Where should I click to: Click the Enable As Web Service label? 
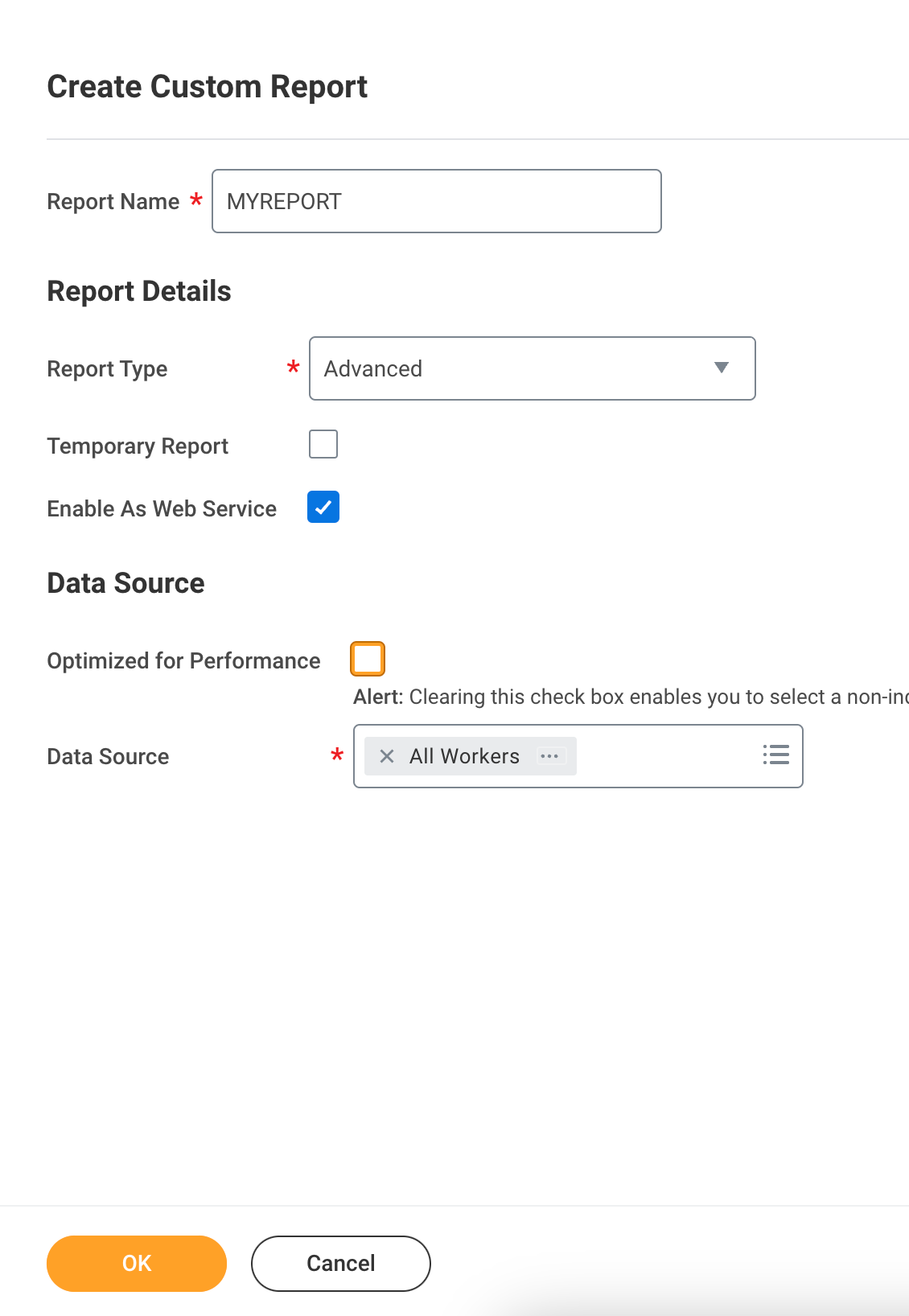[162, 508]
